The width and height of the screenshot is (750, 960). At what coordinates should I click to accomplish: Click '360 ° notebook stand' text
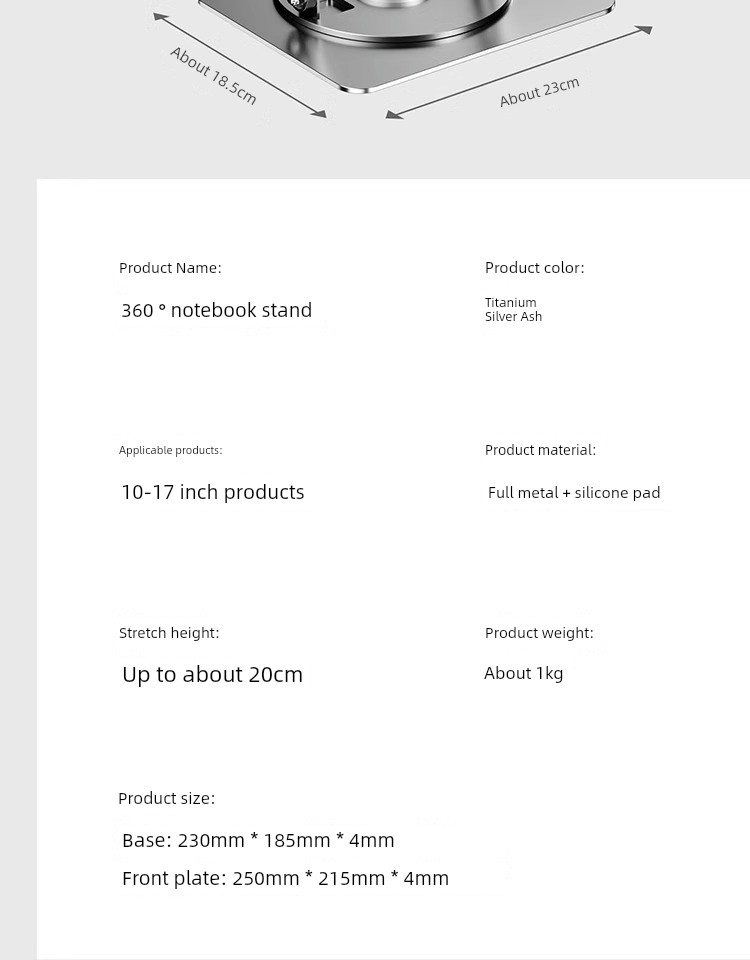click(217, 310)
